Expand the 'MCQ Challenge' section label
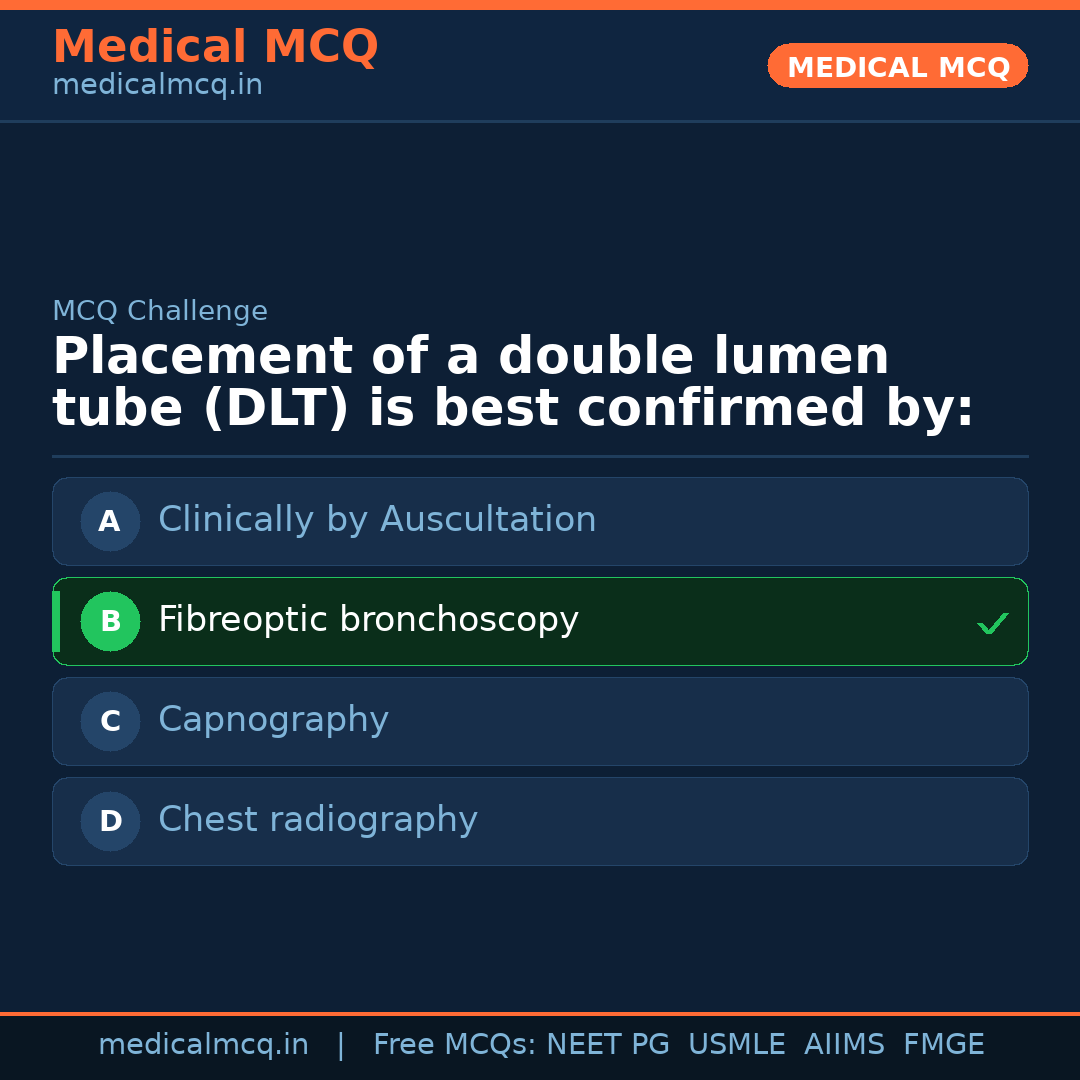 point(160,311)
